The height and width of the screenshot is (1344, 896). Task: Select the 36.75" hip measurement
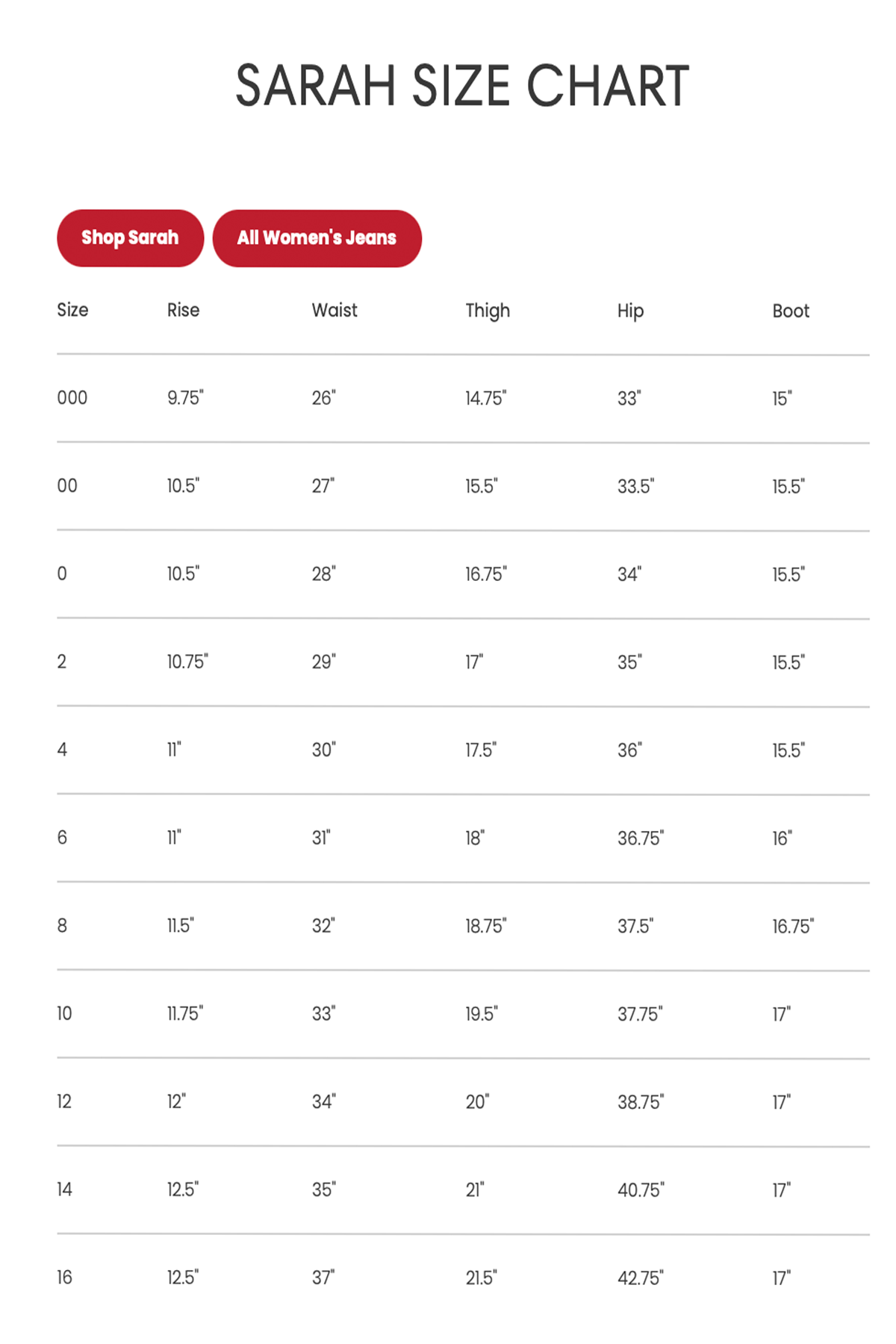[x=641, y=839]
